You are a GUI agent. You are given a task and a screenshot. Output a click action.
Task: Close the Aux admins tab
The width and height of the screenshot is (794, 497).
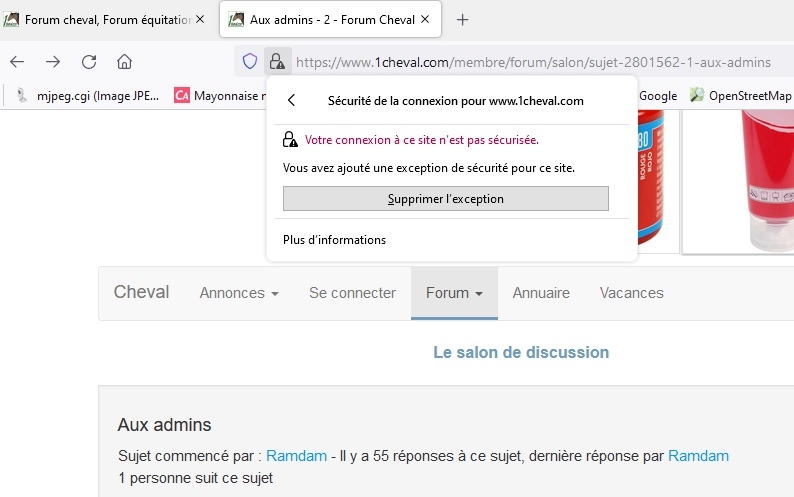(x=424, y=20)
